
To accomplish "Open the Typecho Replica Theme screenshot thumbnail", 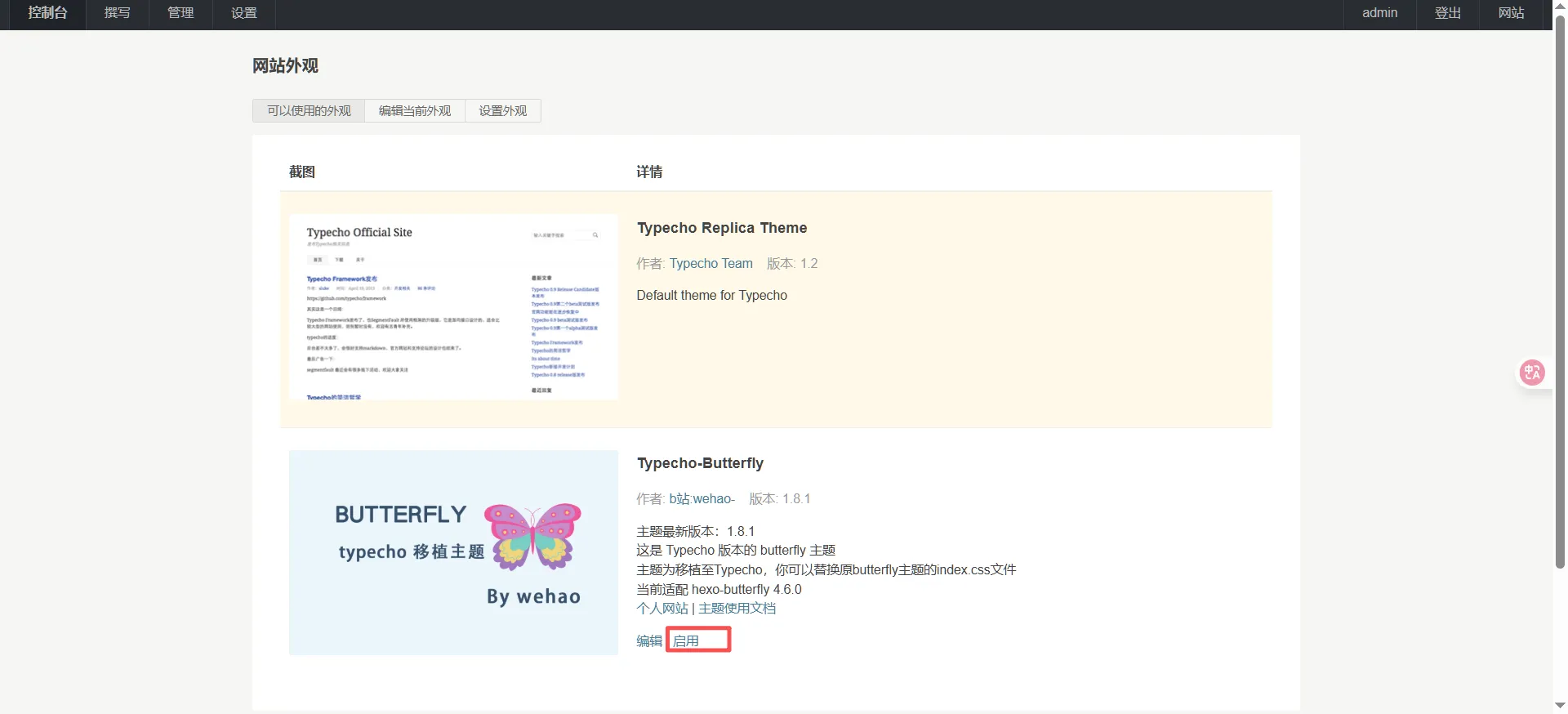I will (x=453, y=307).
